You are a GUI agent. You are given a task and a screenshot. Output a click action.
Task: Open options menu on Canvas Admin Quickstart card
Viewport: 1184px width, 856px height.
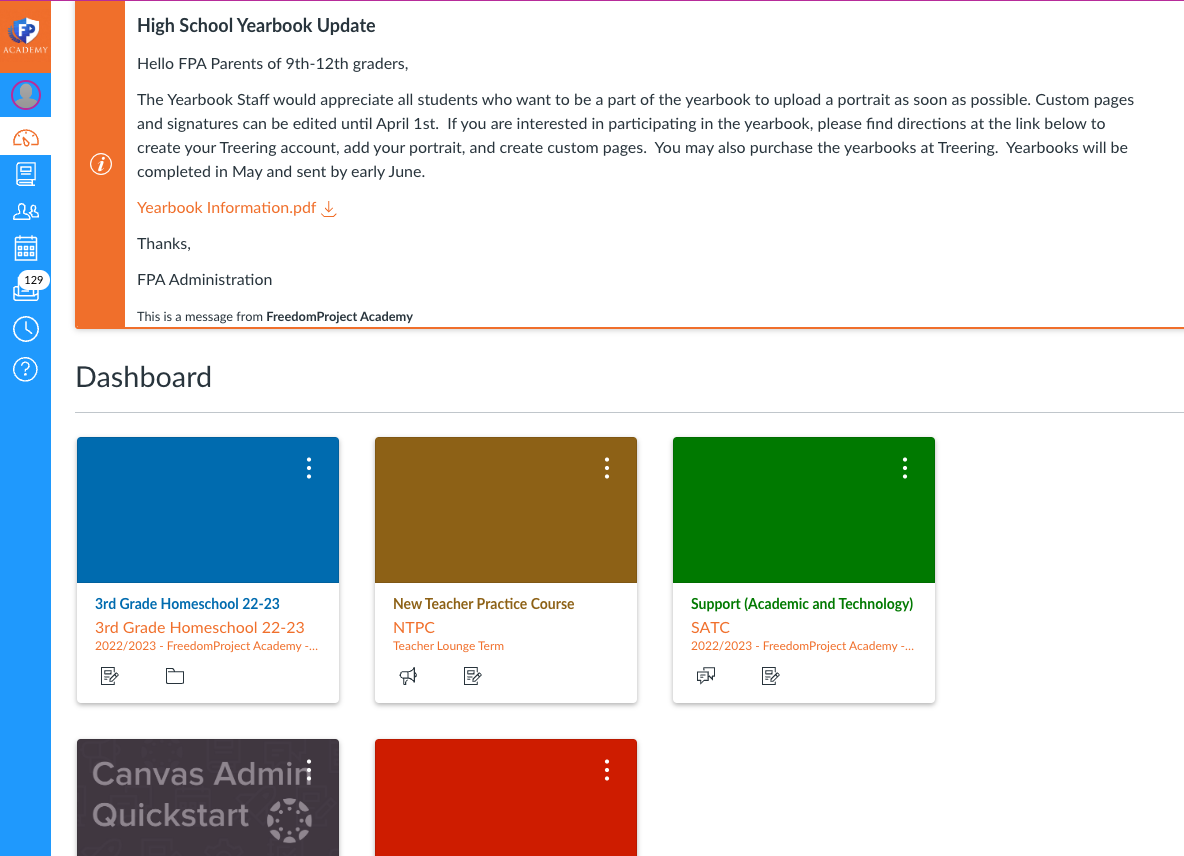click(309, 770)
